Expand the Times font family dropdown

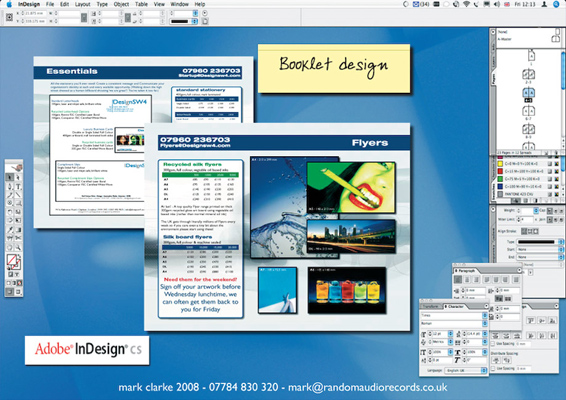coord(454,316)
